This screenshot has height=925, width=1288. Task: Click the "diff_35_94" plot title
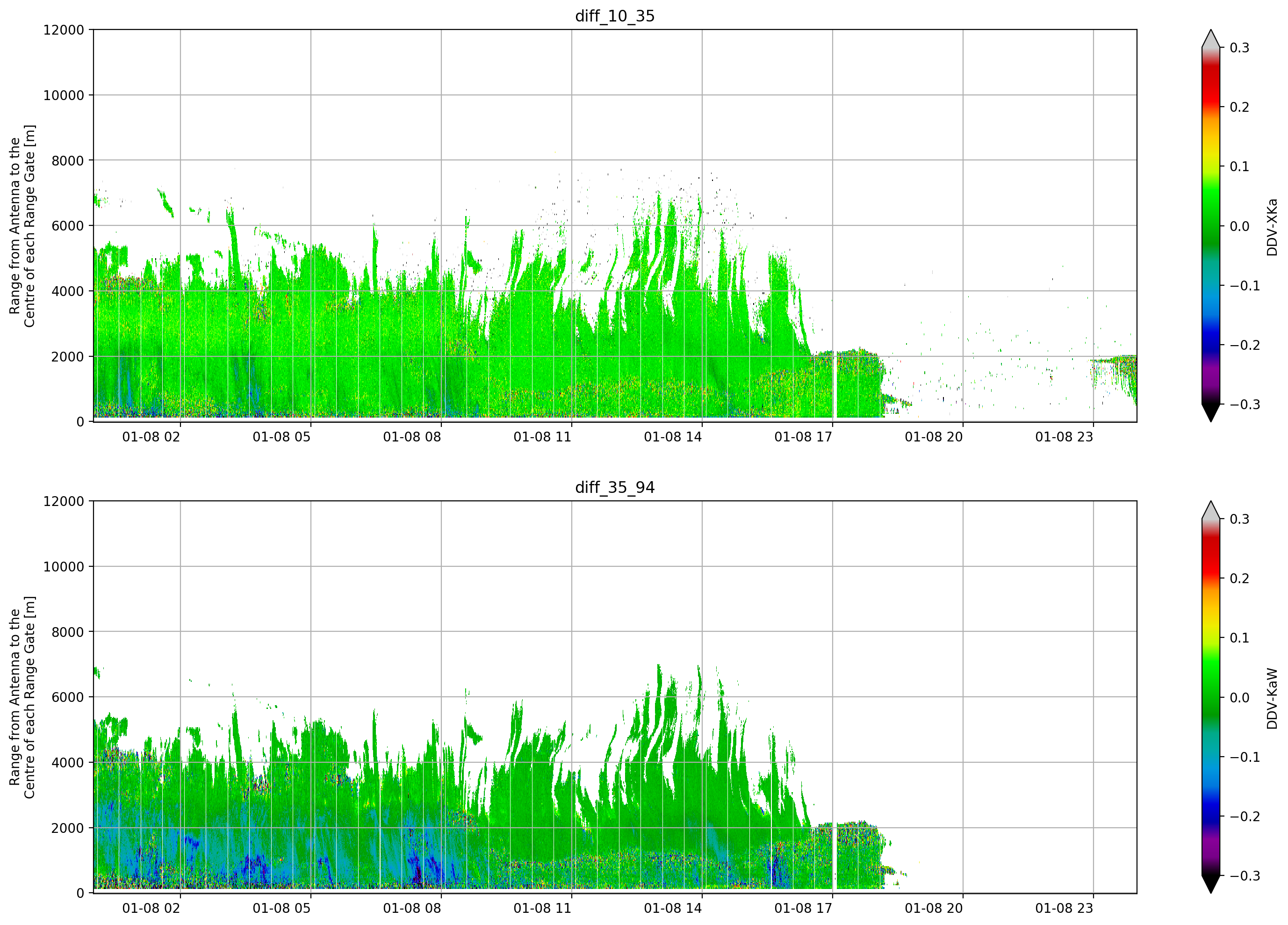615,487
